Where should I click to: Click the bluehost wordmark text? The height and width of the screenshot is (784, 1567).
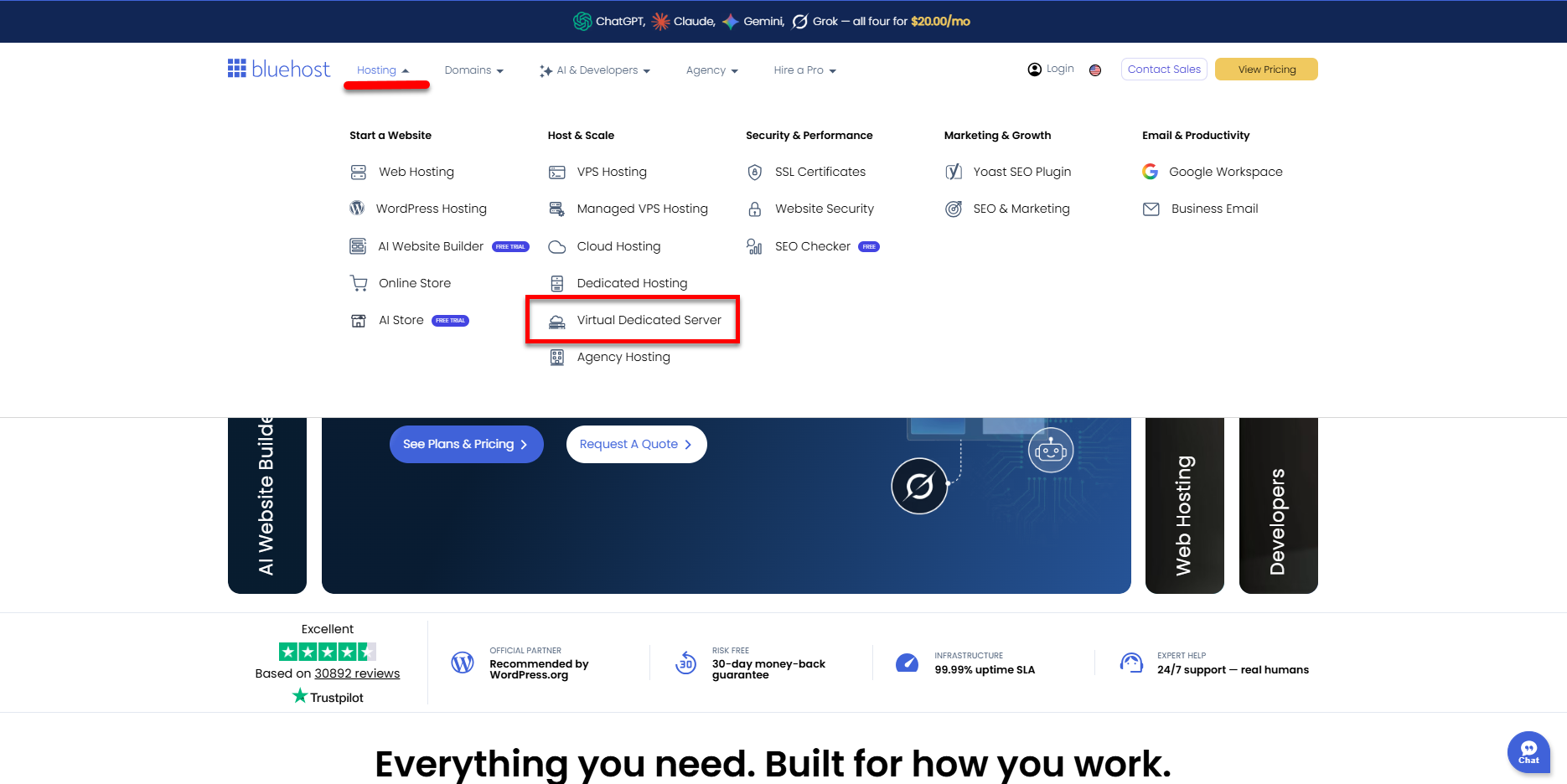point(291,69)
